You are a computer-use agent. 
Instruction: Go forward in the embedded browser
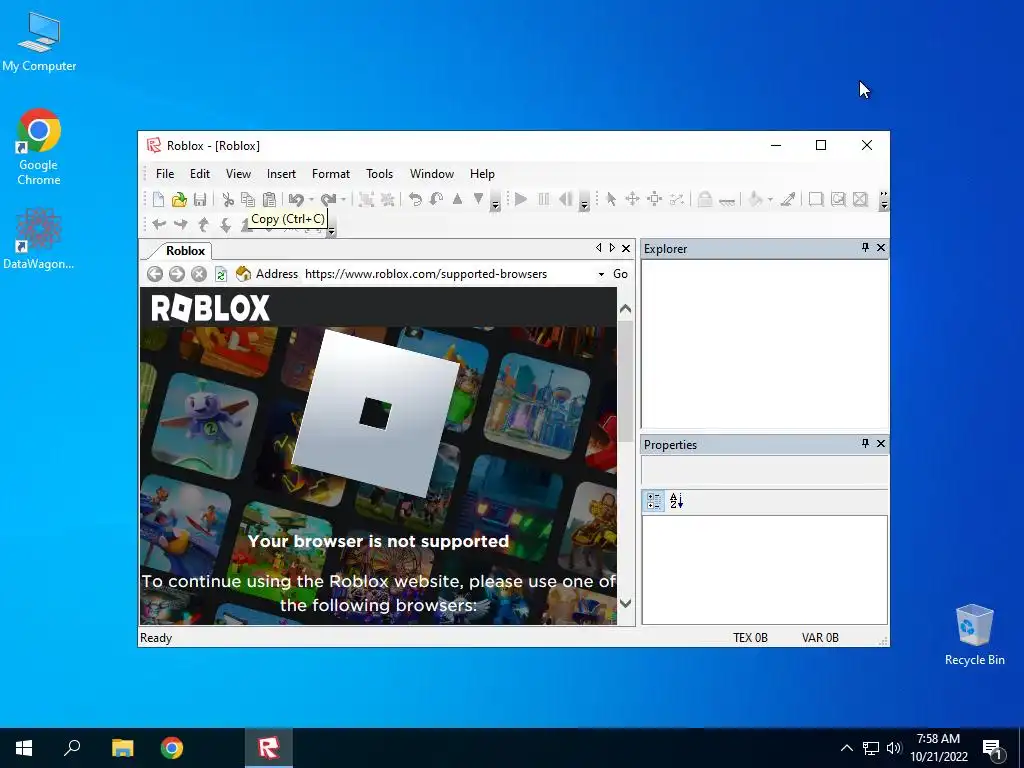(177, 274)
